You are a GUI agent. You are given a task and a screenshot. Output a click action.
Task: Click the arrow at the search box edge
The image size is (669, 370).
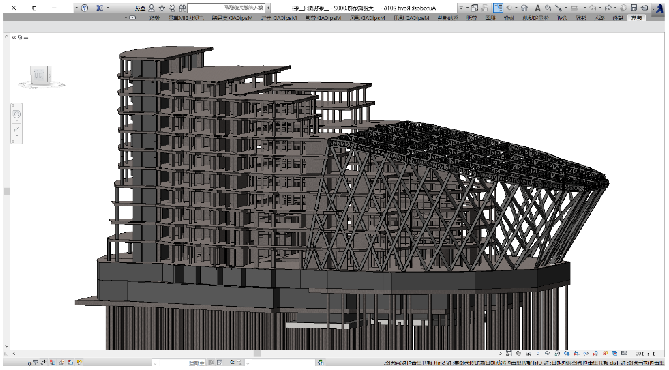click(268, 8)
